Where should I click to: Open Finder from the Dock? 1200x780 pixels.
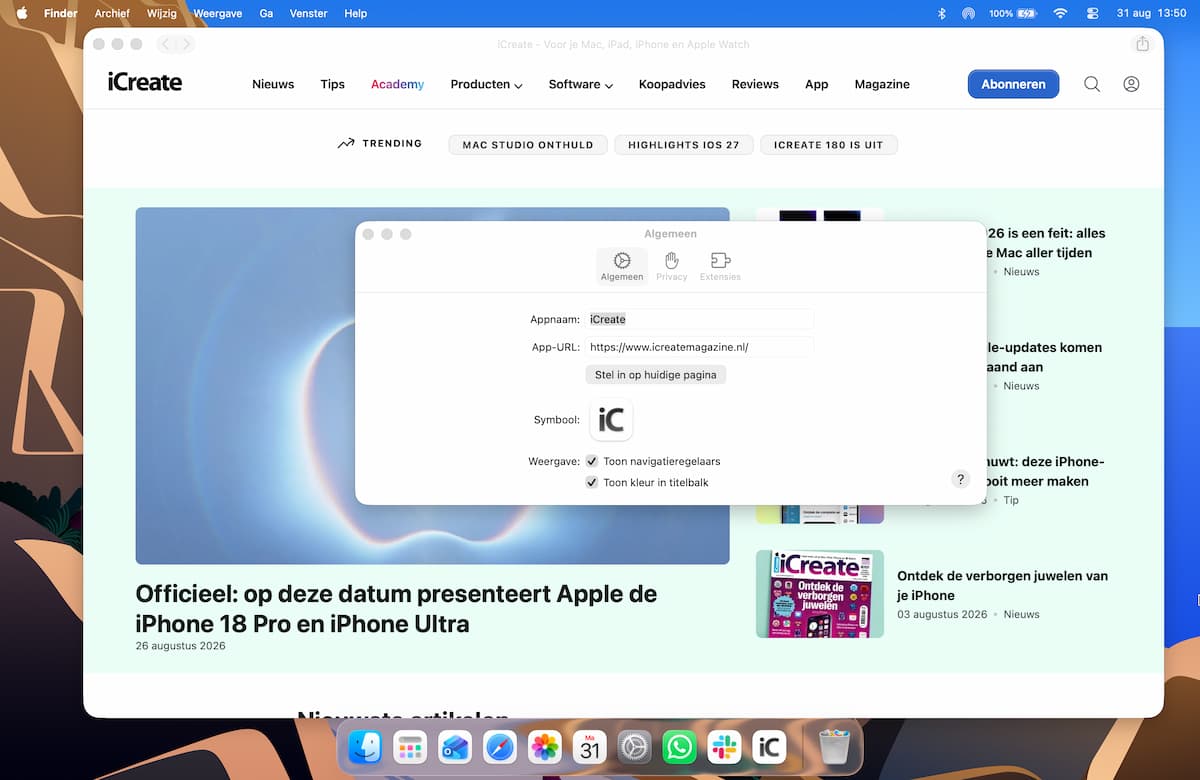[365, 746]
